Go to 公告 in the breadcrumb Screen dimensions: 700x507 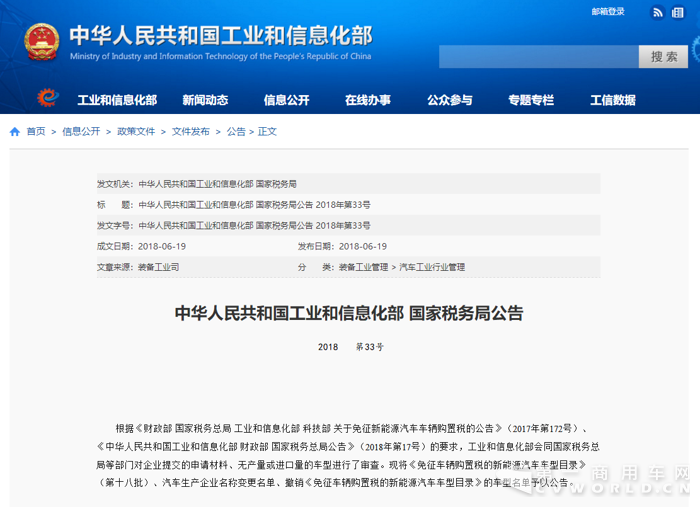(236, 132)
